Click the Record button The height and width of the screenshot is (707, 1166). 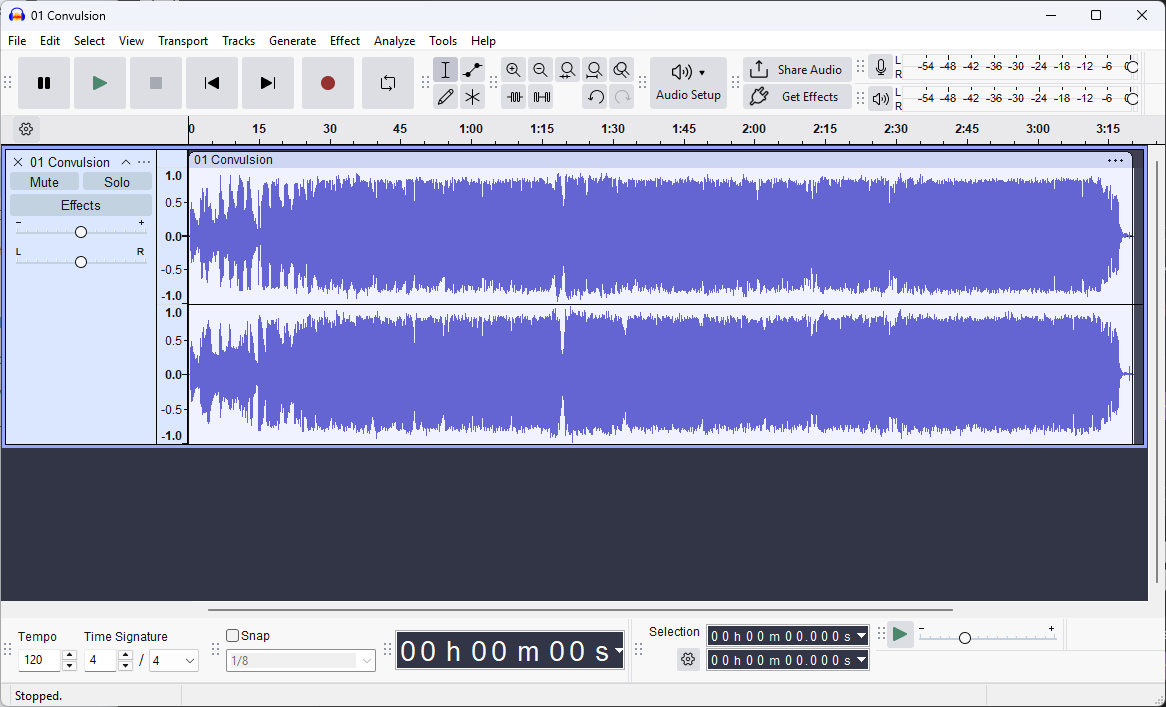[327, 83]
